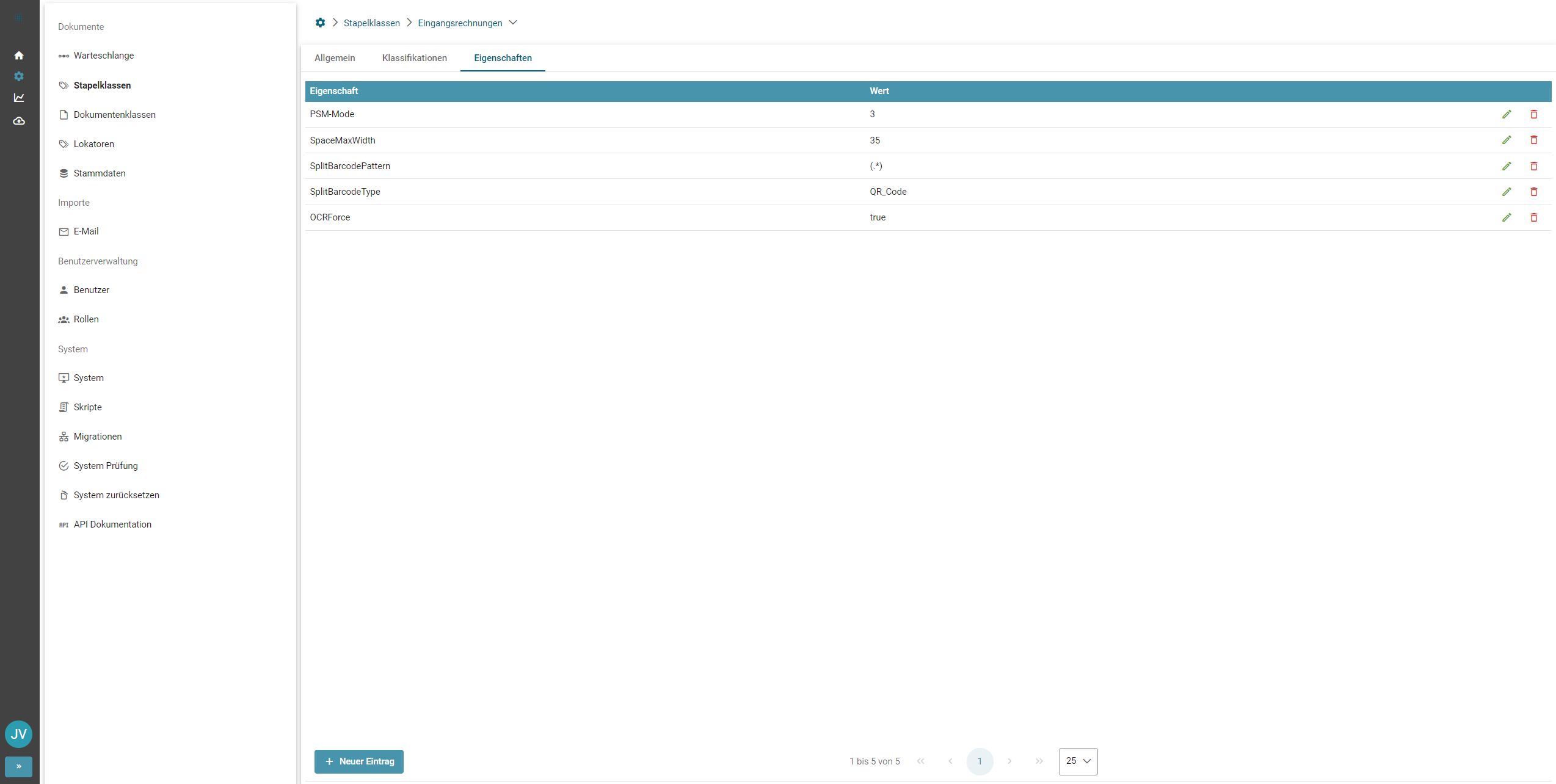Open the rows-per-page dropdown showing 25

[1078, 761]
